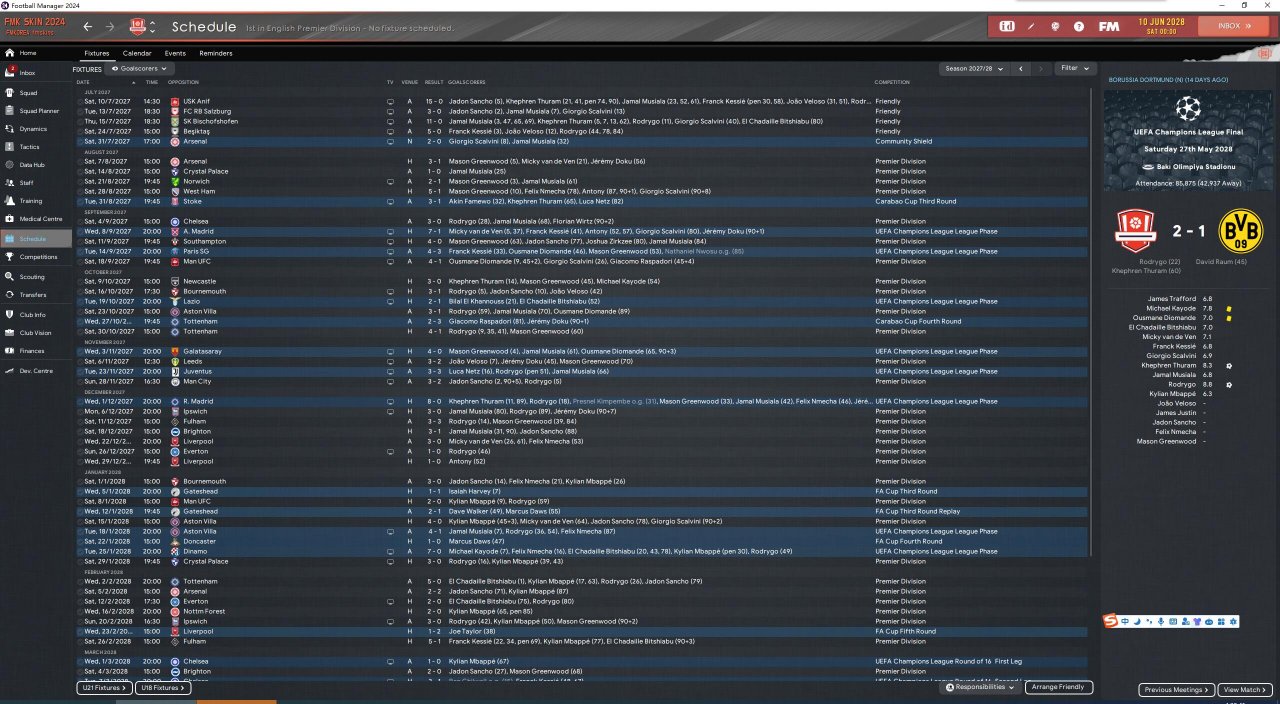Open the Squad sidebar page
This screenshot has width=1280, height=704.
tap(36, 93)
